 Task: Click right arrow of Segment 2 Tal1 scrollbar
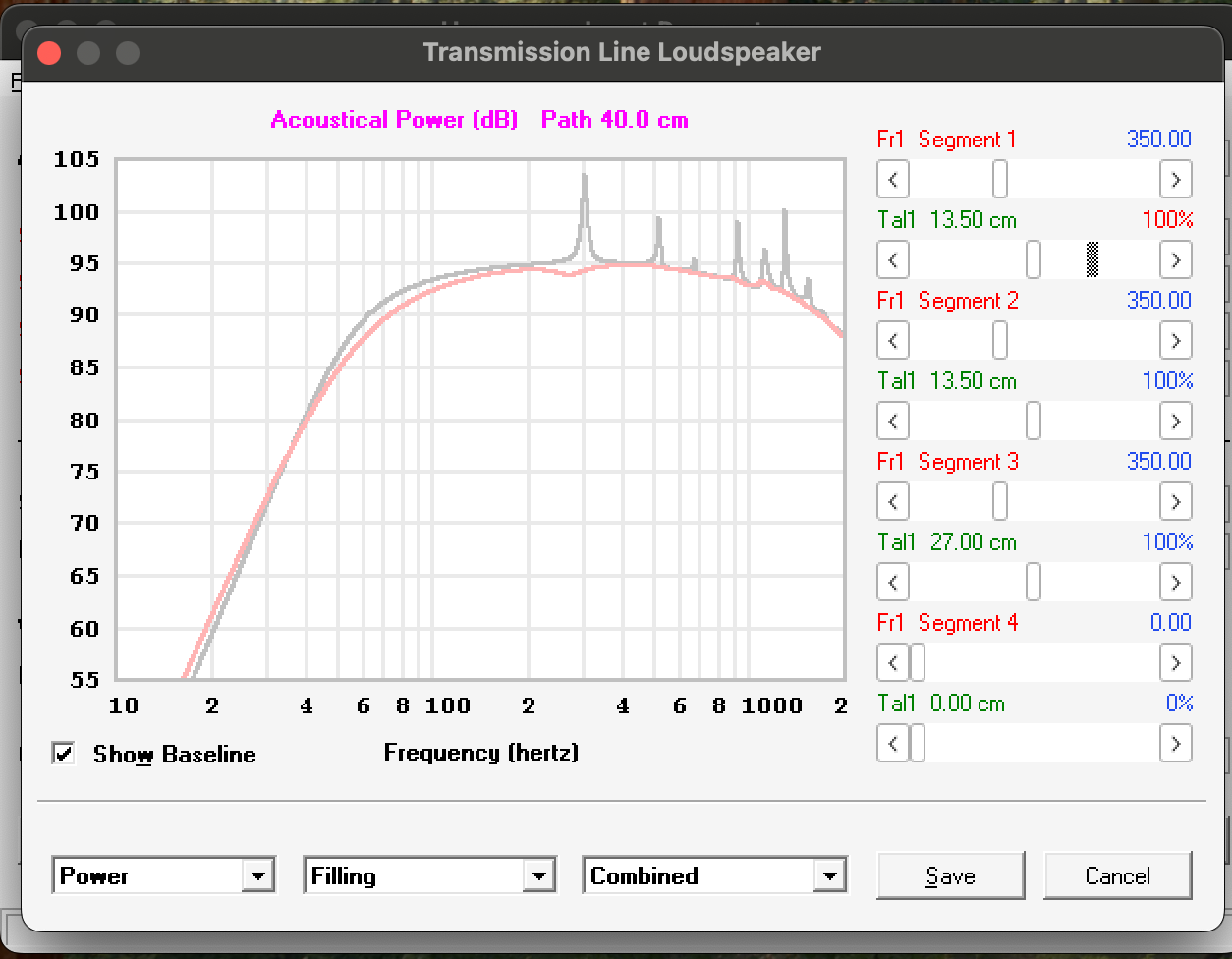[x=1176, y=422]
